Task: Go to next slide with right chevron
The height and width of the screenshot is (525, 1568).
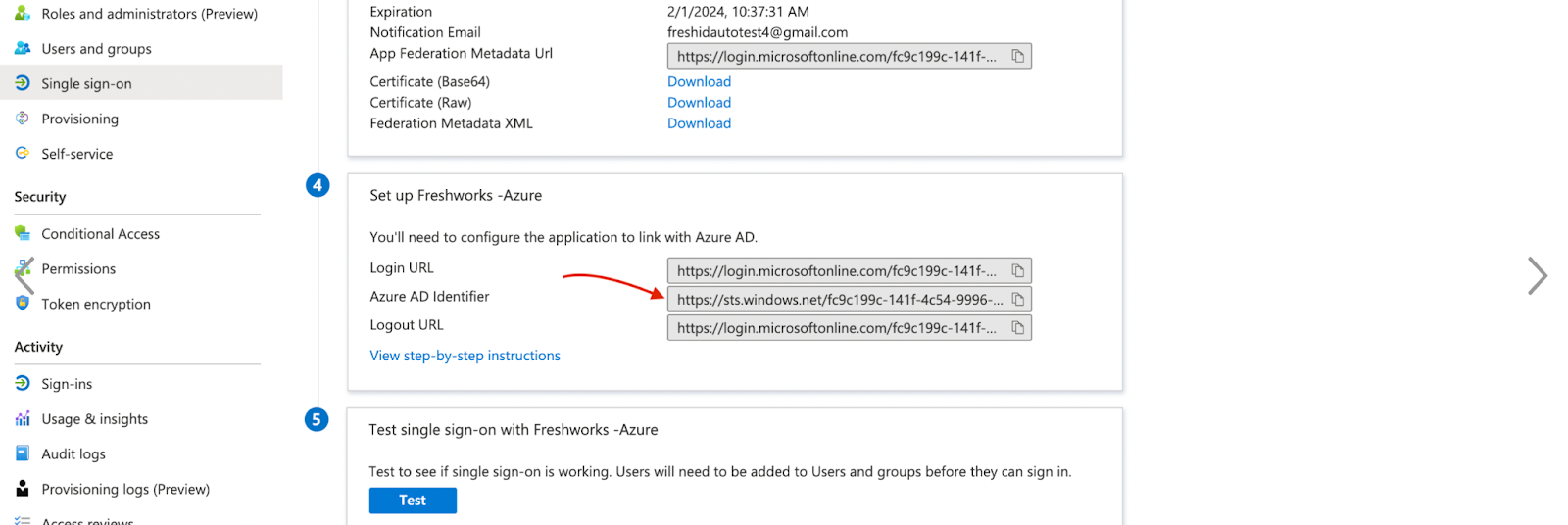Action: [1538, 275]
